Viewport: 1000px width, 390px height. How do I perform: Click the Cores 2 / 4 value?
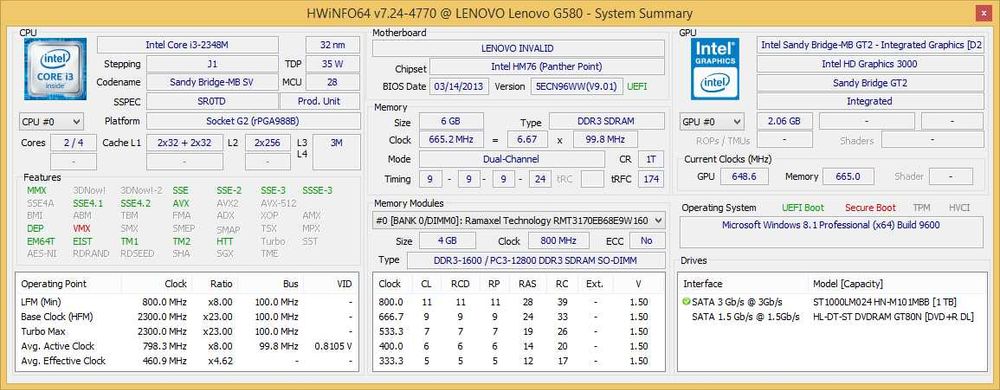pyautogui.click(x=73, y=143)
